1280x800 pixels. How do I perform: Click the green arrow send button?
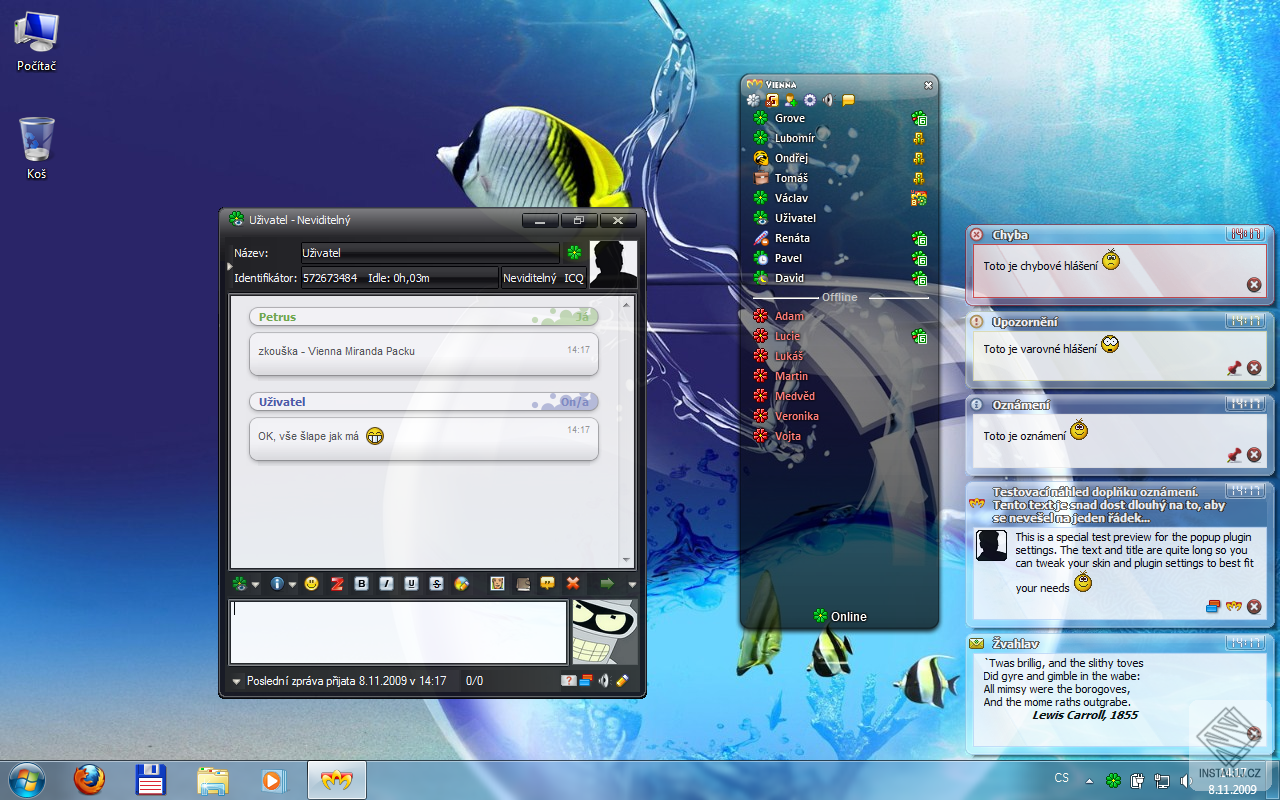pos(606,584)
